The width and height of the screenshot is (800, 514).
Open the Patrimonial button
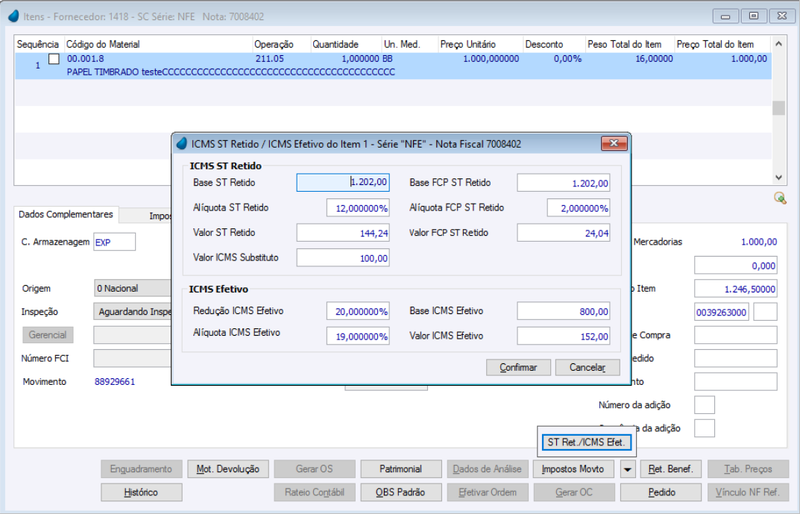(401, 469)
